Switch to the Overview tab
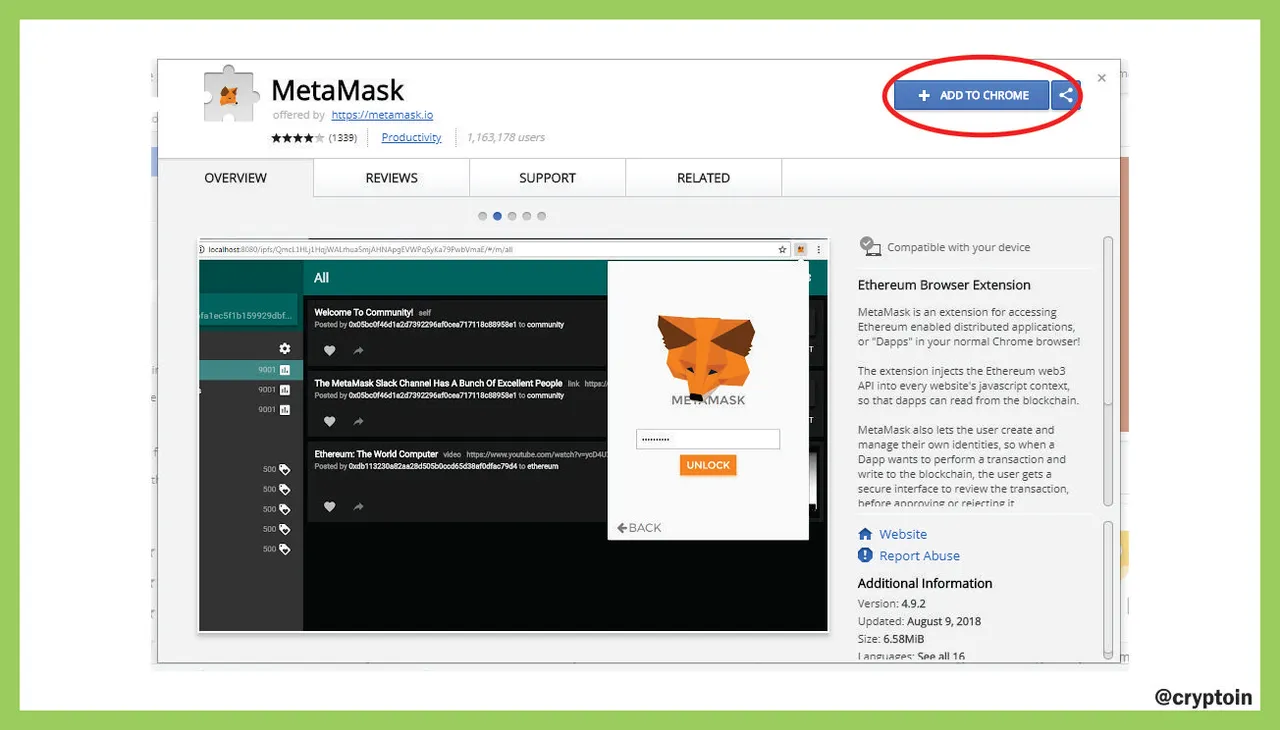This screenshot has height=730, width=1280. [236, 178]
